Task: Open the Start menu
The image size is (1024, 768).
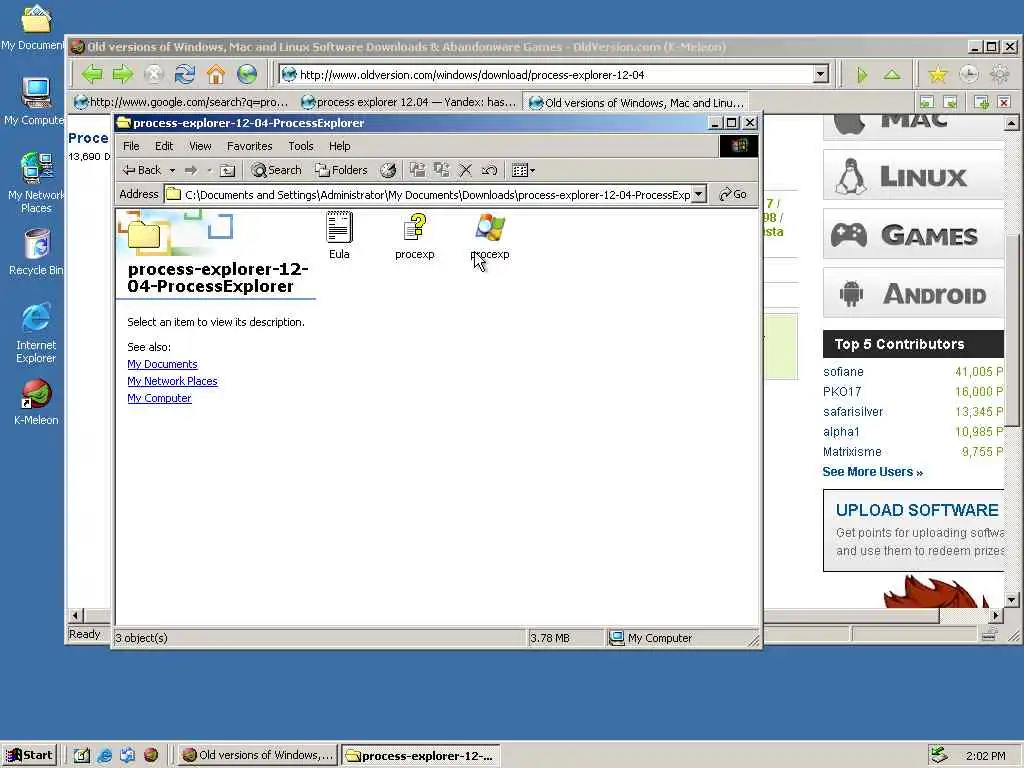Action: [x=29, y=756]
